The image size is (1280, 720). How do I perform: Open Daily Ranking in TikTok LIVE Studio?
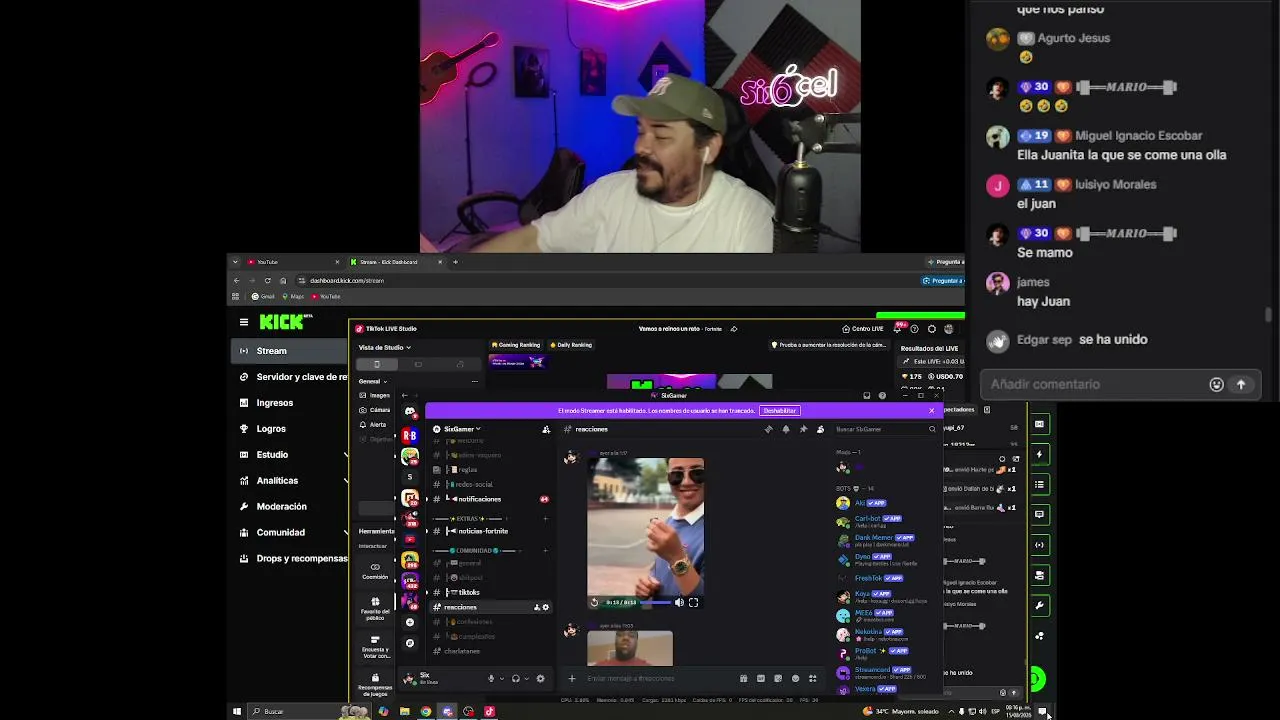(x=571, y=345)
